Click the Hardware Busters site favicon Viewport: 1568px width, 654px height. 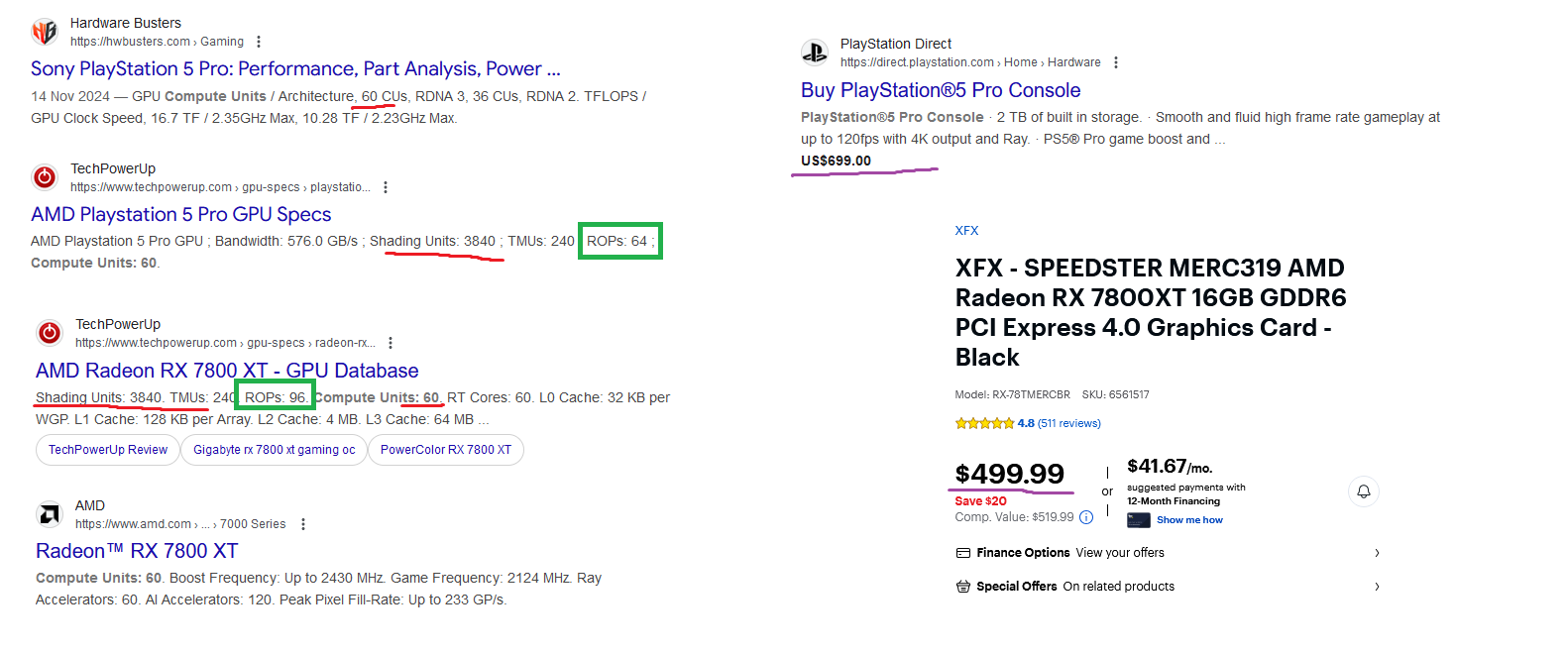point(45,32)
